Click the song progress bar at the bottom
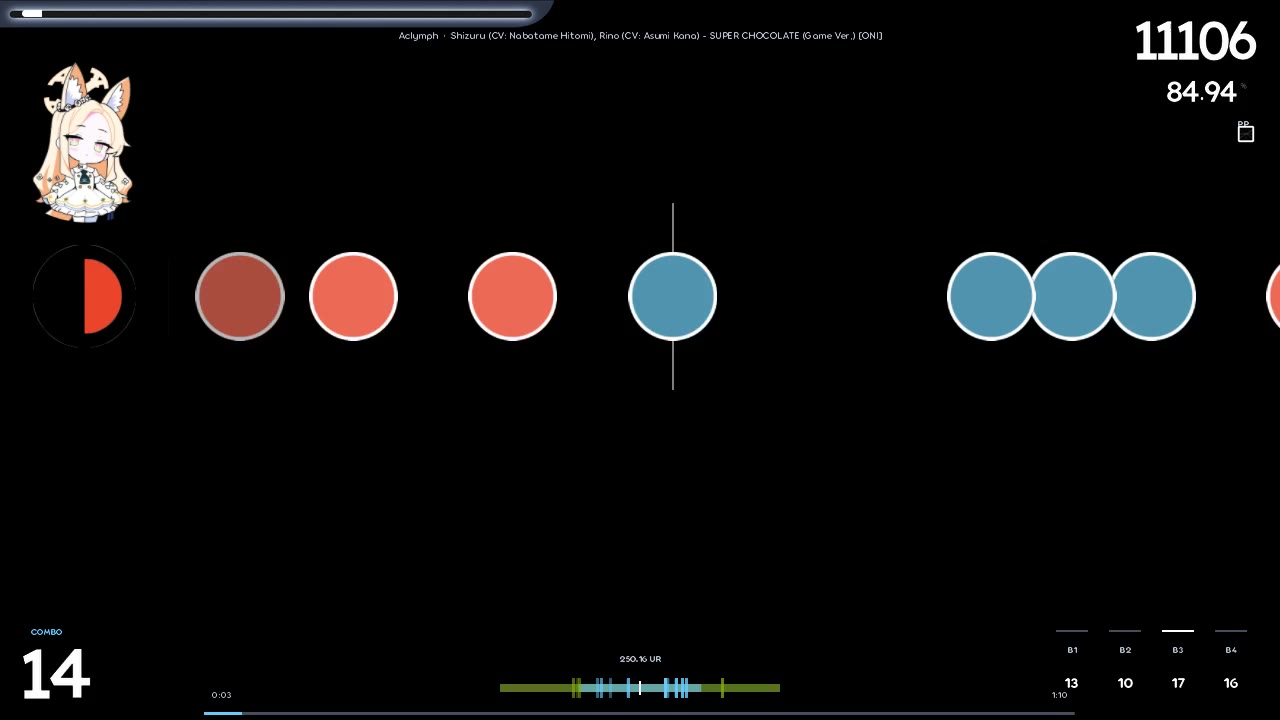The height and width of the screenshot is (720, 1280). (639, 713)
